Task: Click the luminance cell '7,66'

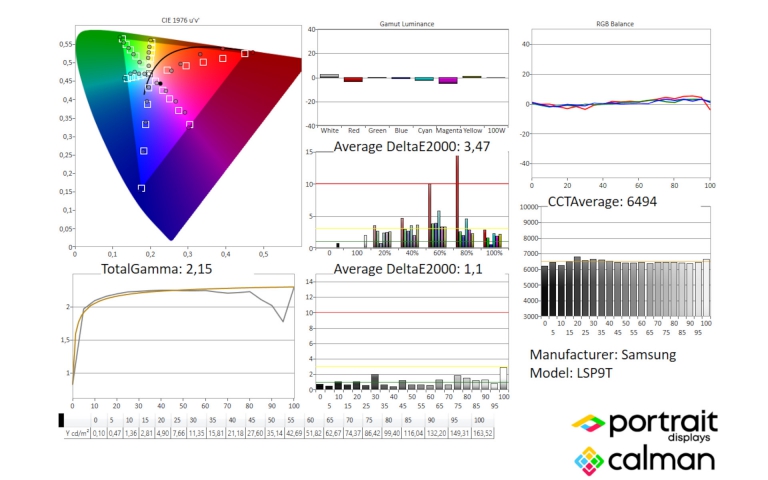Action: (x=179, y=433)
